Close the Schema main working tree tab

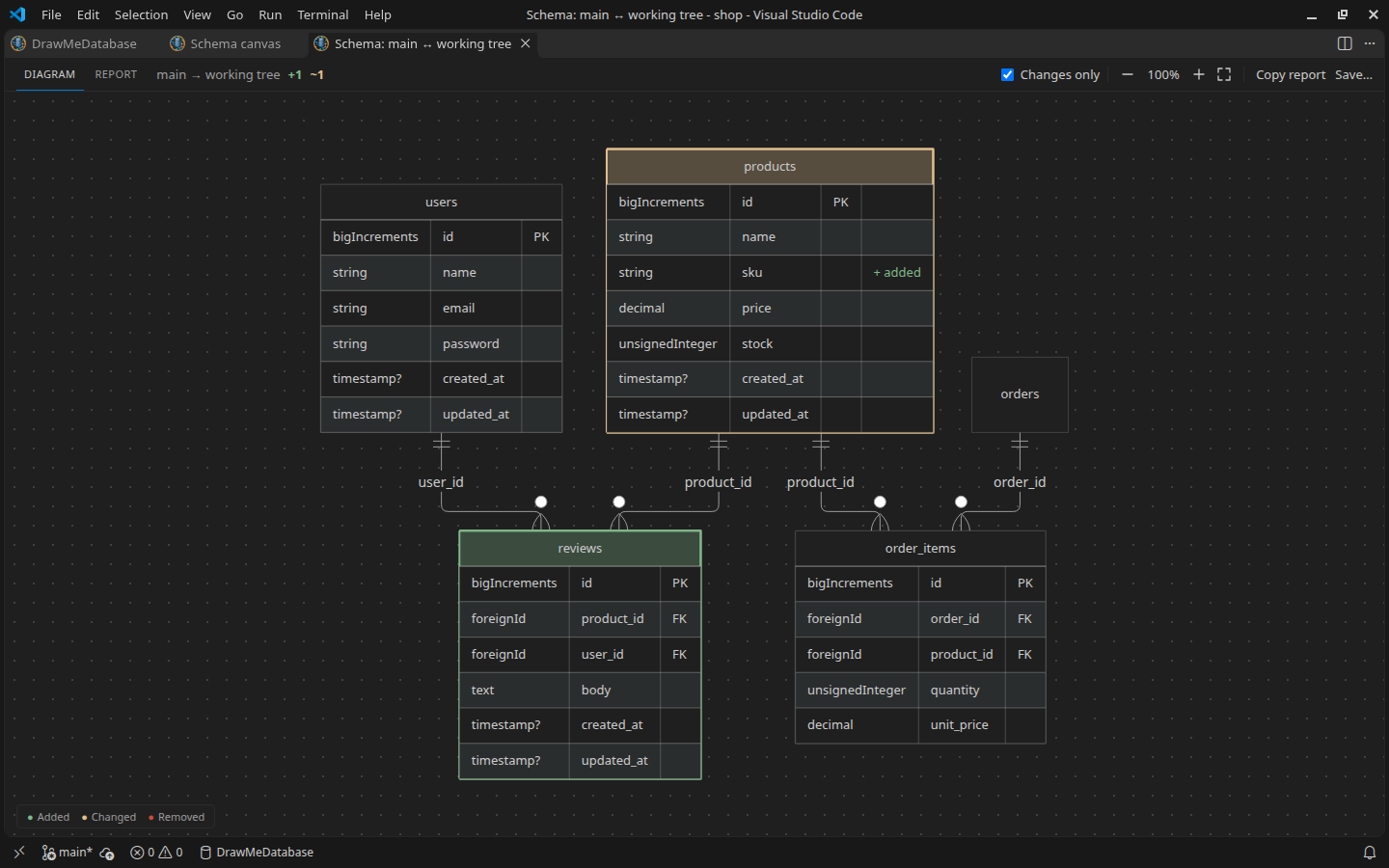[x=526, y=43]
